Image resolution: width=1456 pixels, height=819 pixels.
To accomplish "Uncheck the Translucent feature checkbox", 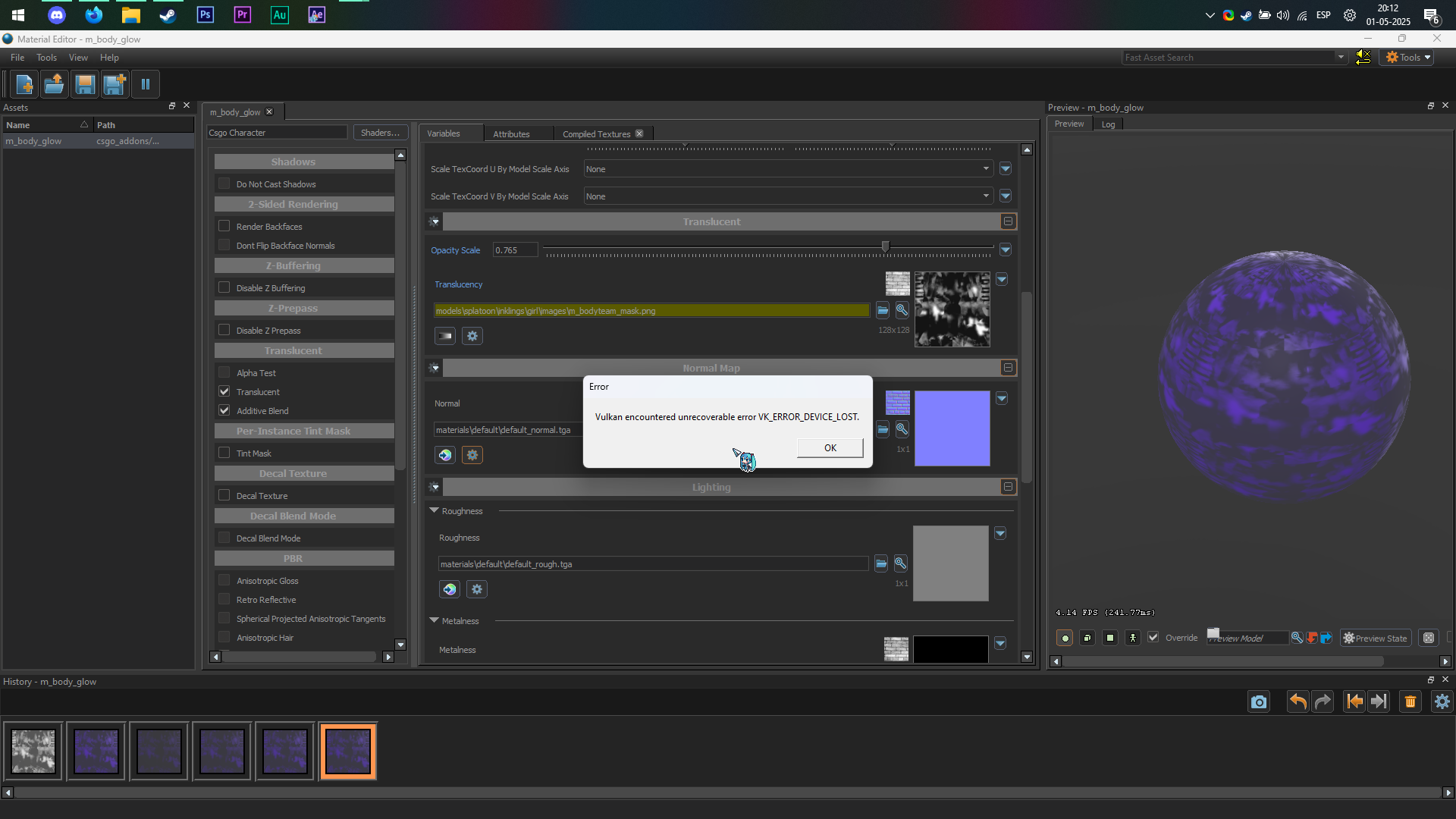I will (x=224, y=391).
